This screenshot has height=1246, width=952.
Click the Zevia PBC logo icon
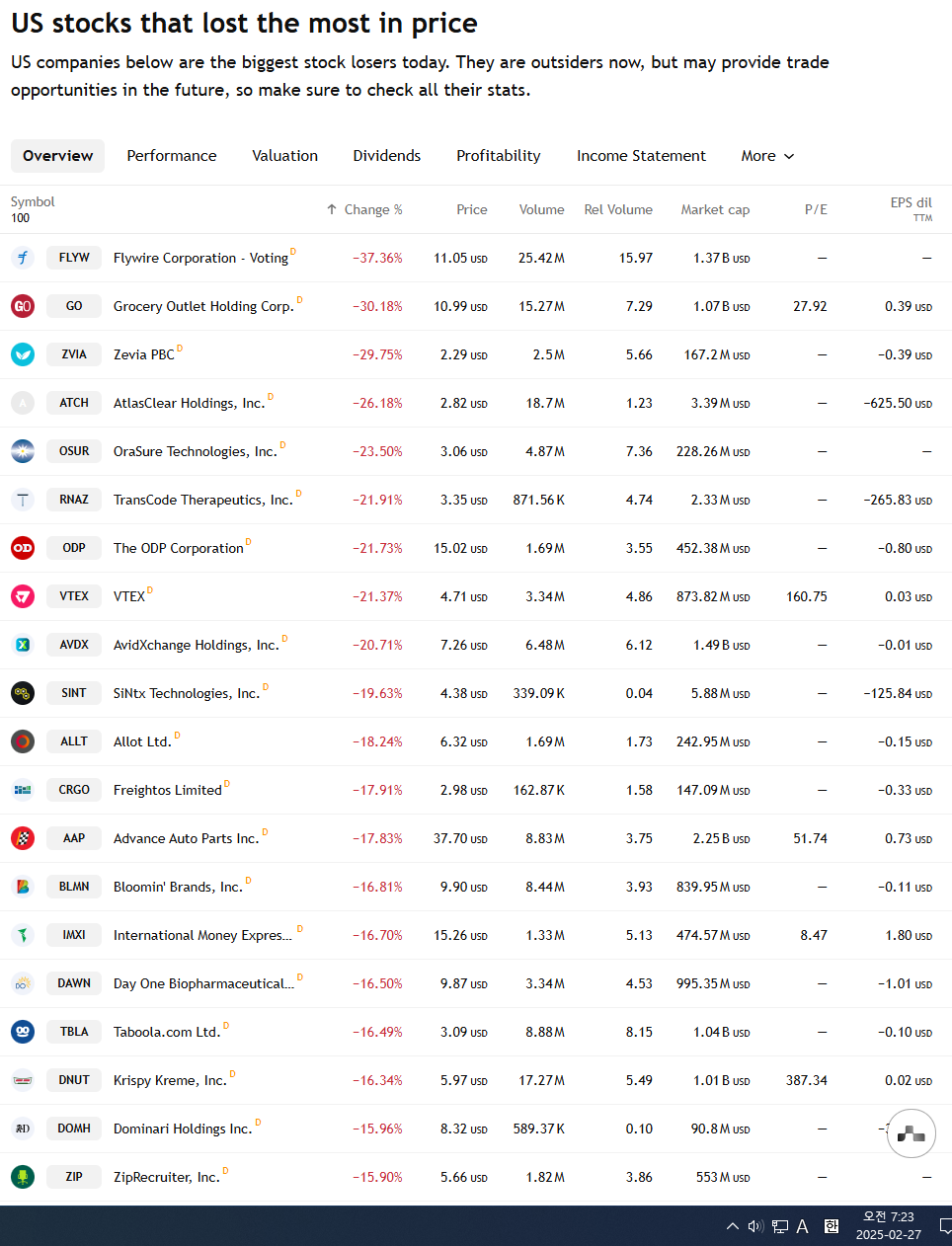(x=23, y=354)
